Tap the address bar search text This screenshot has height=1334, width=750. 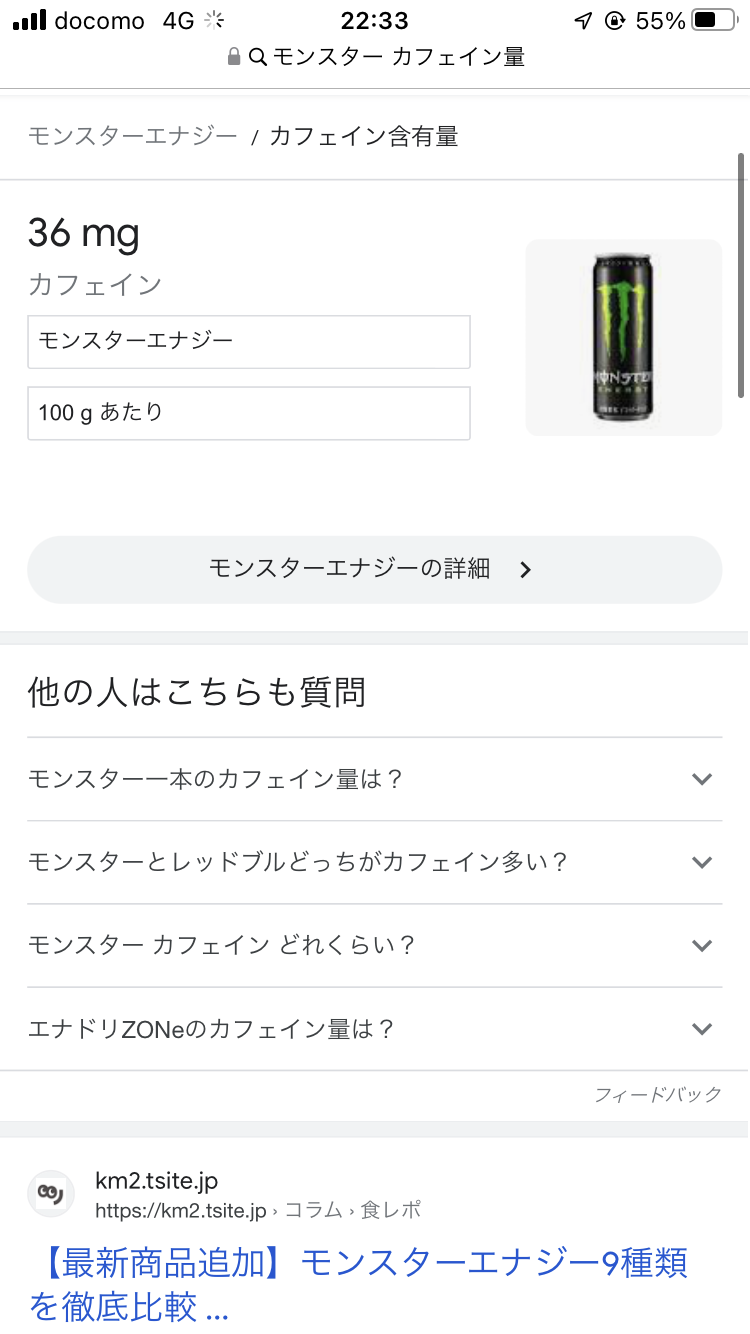398,57
